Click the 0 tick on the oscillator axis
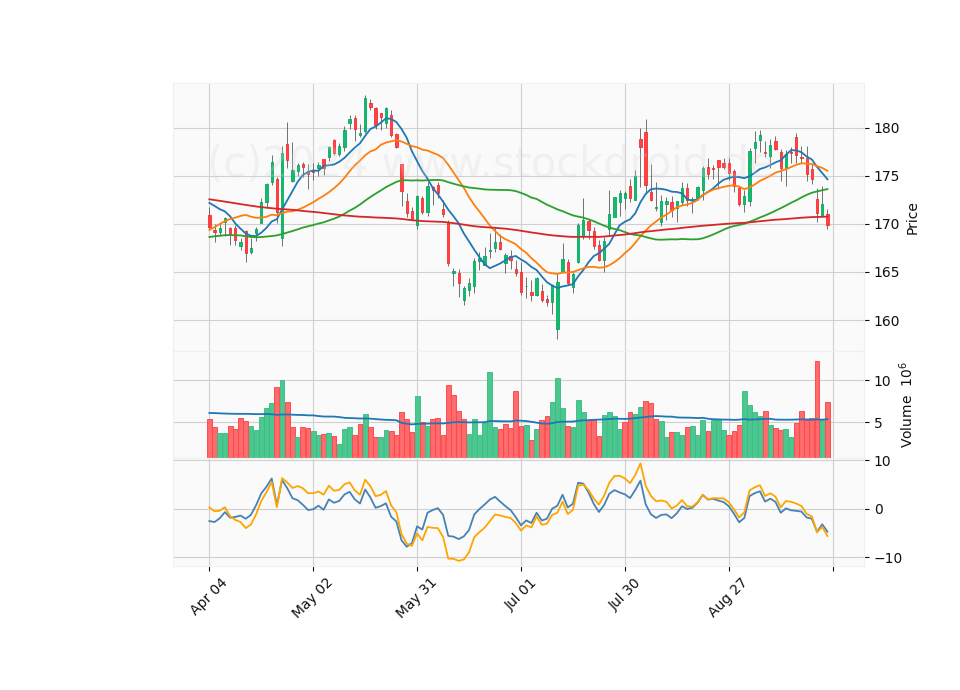Image resolution: width=960 pixels, height=690 pixels. 879,509
